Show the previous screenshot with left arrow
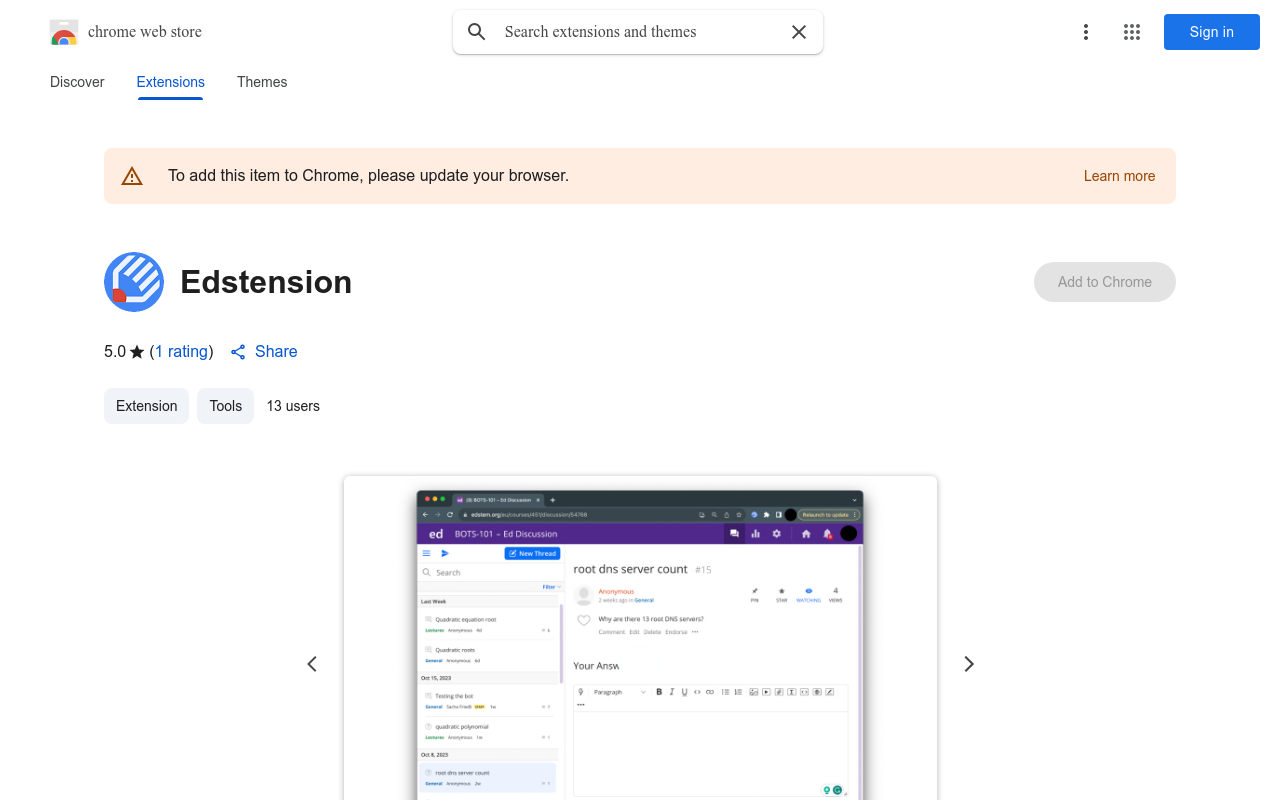1280x800 pixels. [x=312, y=664]
